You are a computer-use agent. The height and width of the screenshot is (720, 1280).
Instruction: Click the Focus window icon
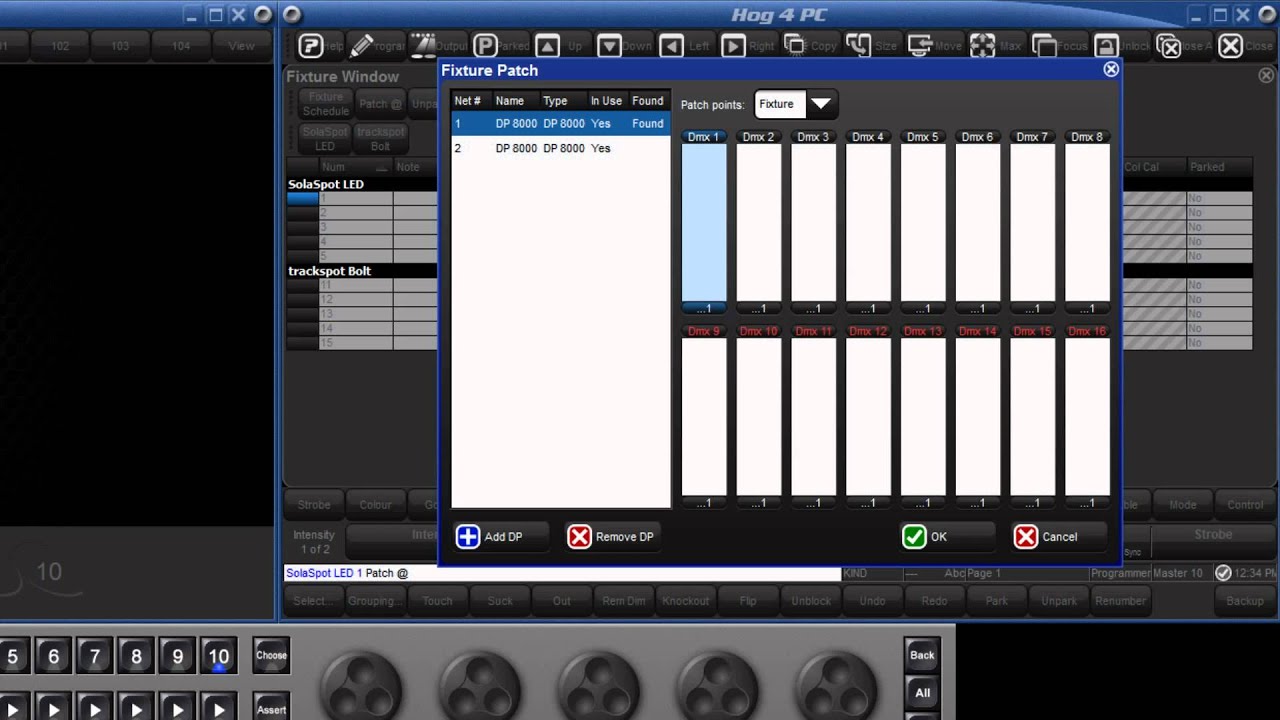[1044, 46]
